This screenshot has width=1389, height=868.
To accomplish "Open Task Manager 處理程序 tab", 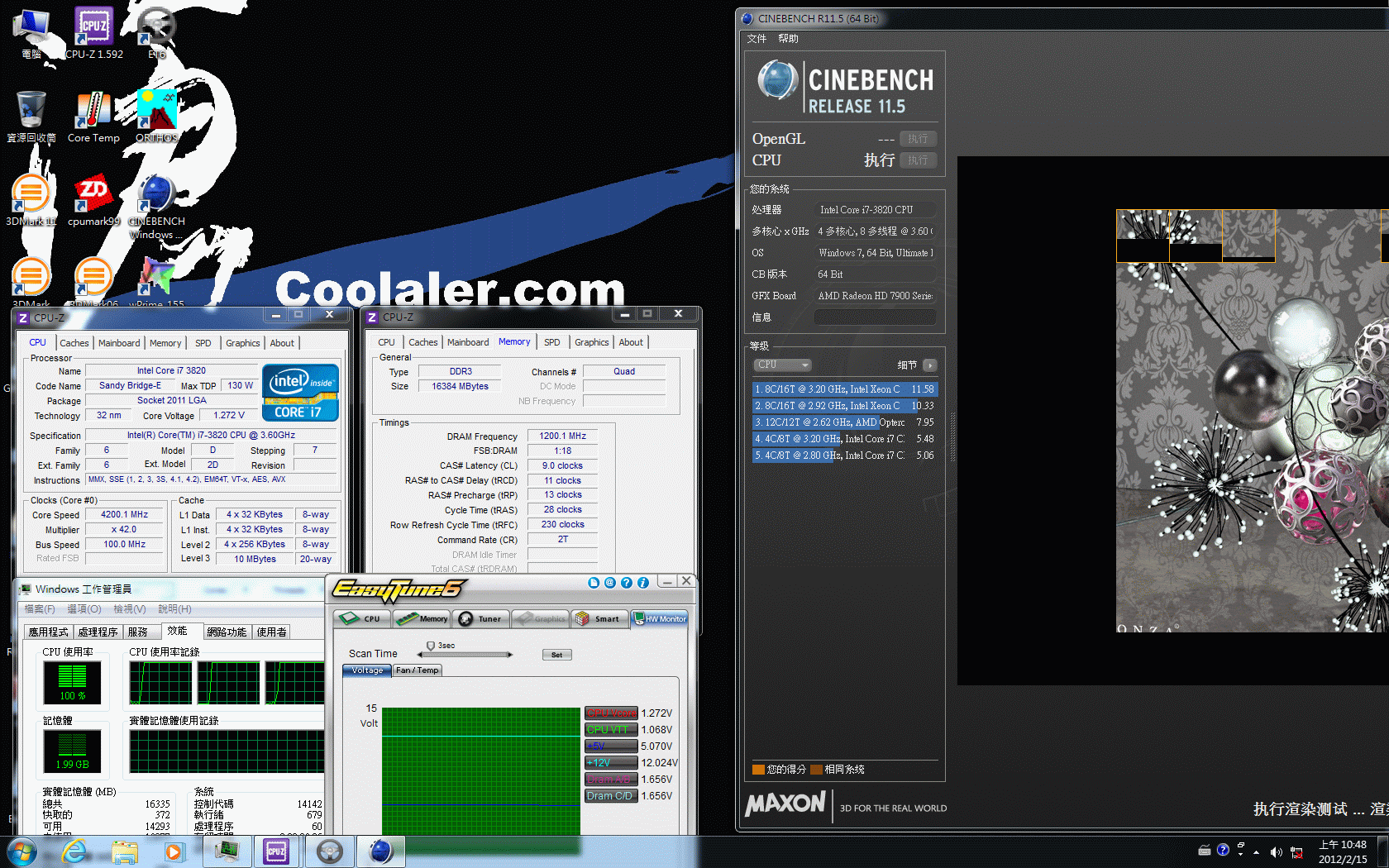I will coord(98,632).
